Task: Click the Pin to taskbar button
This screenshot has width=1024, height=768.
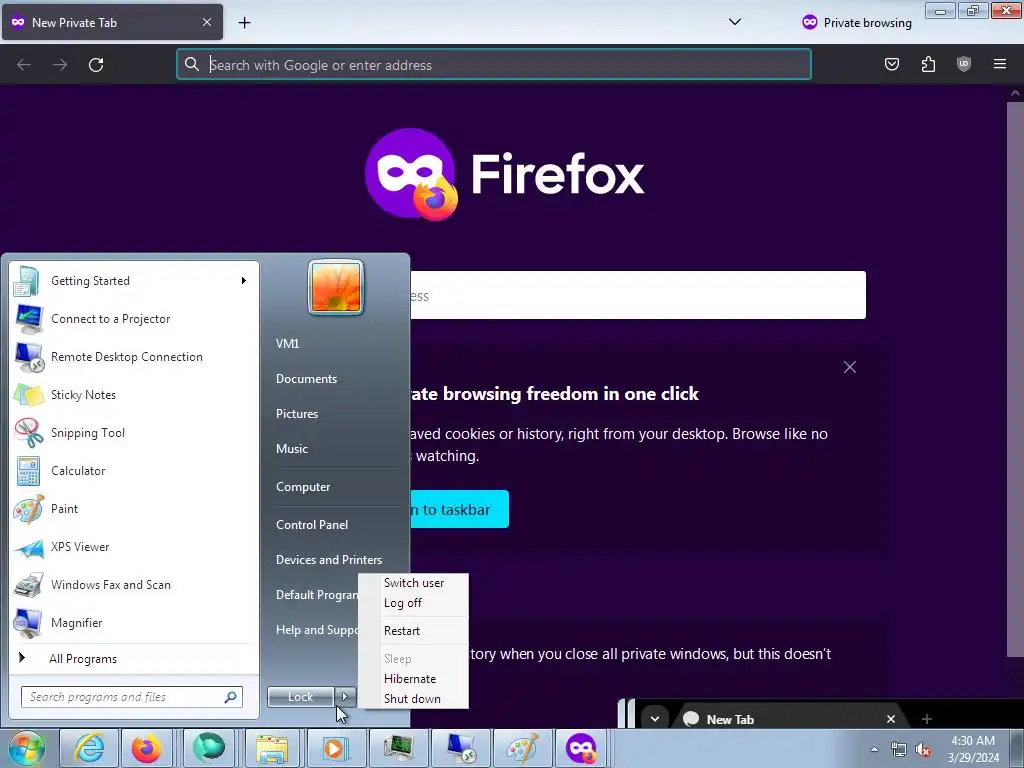Action: 459,509
